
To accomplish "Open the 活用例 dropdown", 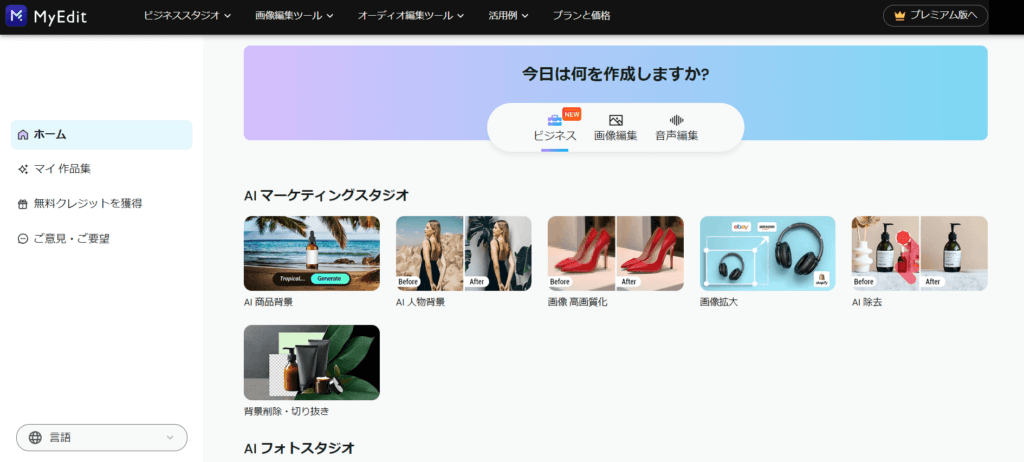I will (x=508, y=16).
